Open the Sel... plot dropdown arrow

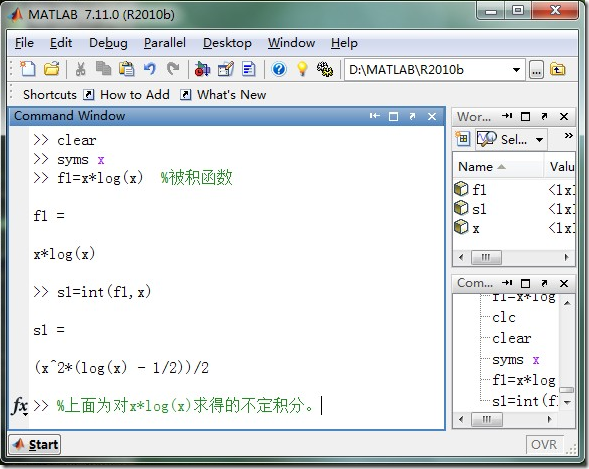point(539,140)
